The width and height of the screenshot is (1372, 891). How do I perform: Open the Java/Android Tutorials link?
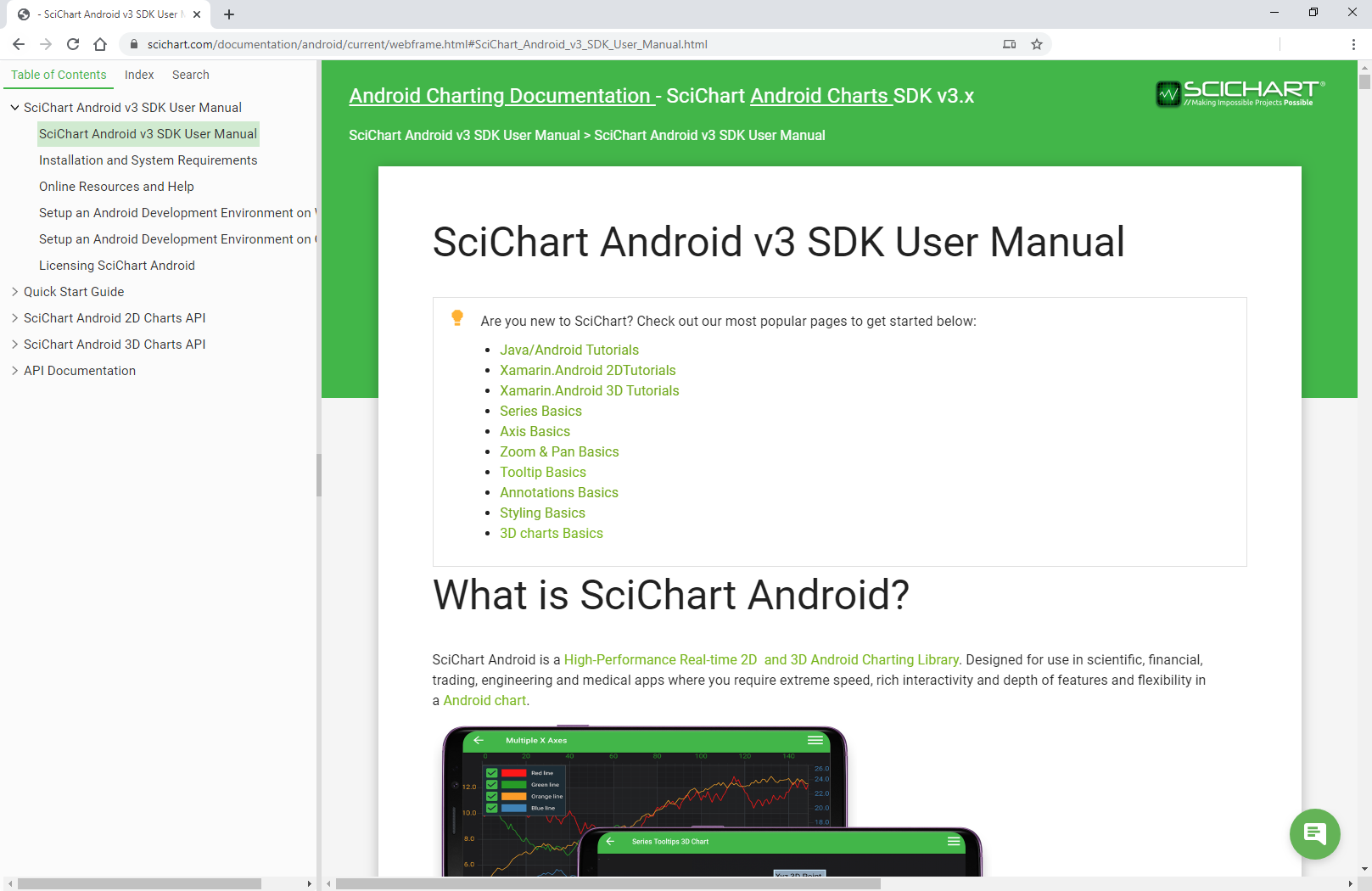[x=569, y=350]
